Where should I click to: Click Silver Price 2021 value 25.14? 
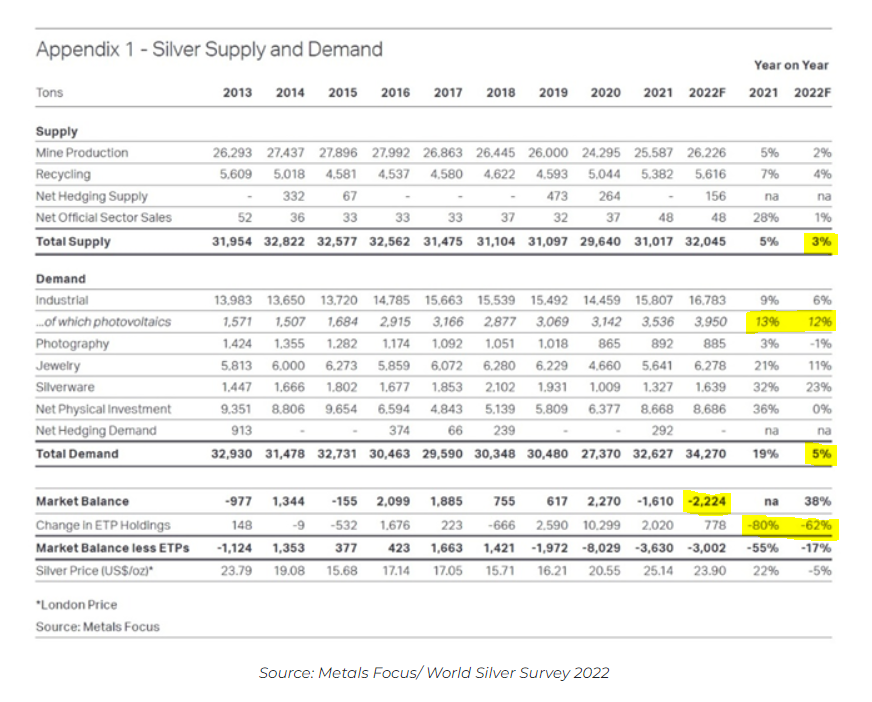658,571
